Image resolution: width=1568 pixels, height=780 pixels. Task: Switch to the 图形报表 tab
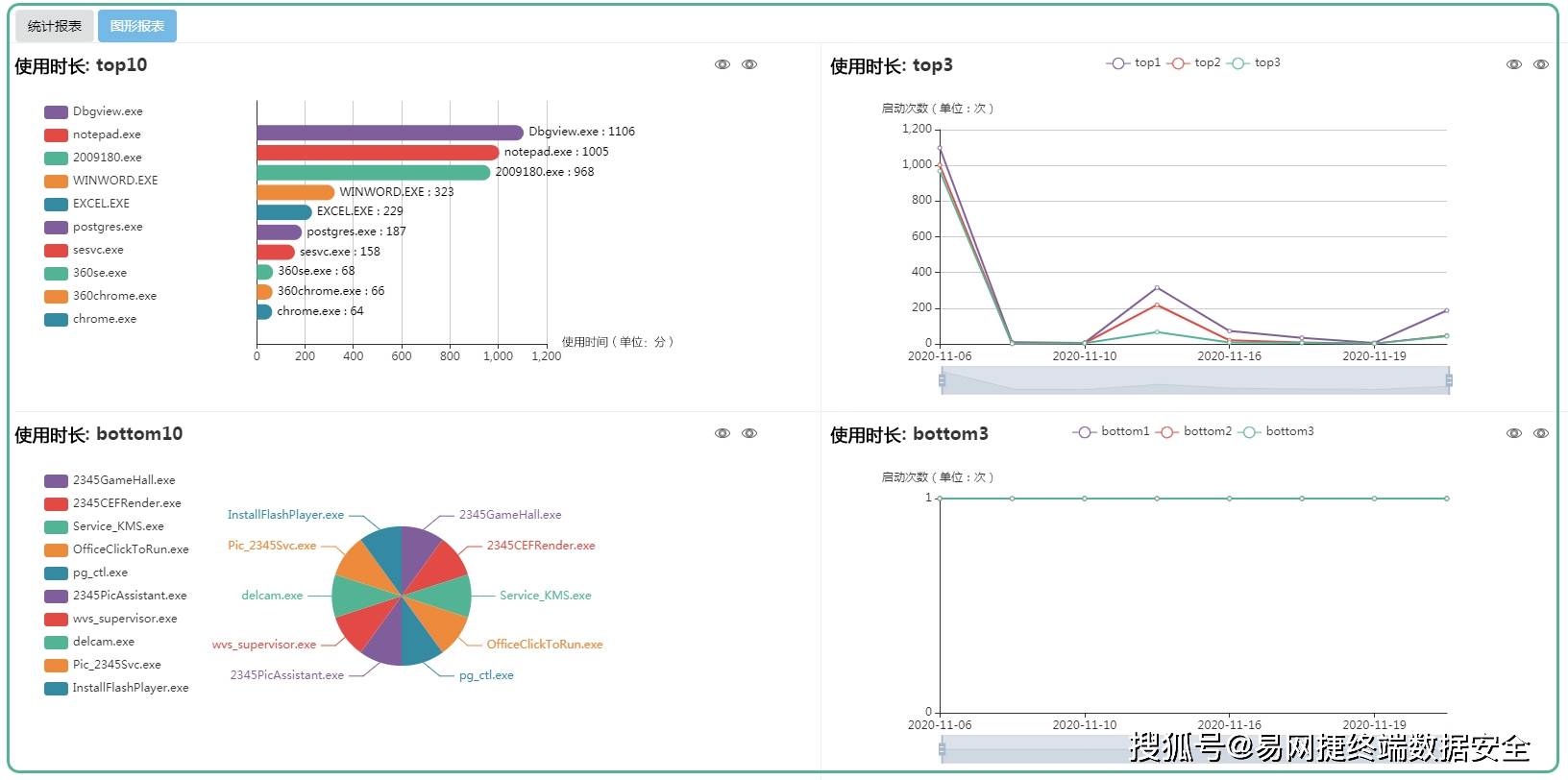[136, 27]
